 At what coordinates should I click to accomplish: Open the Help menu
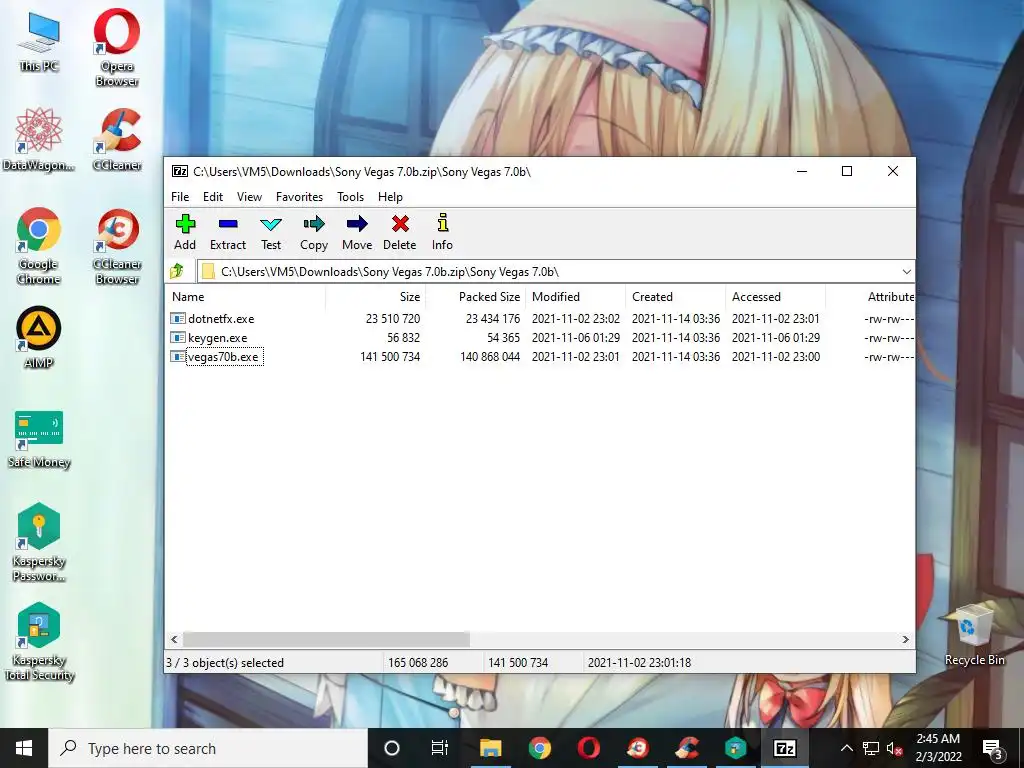coord(390,197)
